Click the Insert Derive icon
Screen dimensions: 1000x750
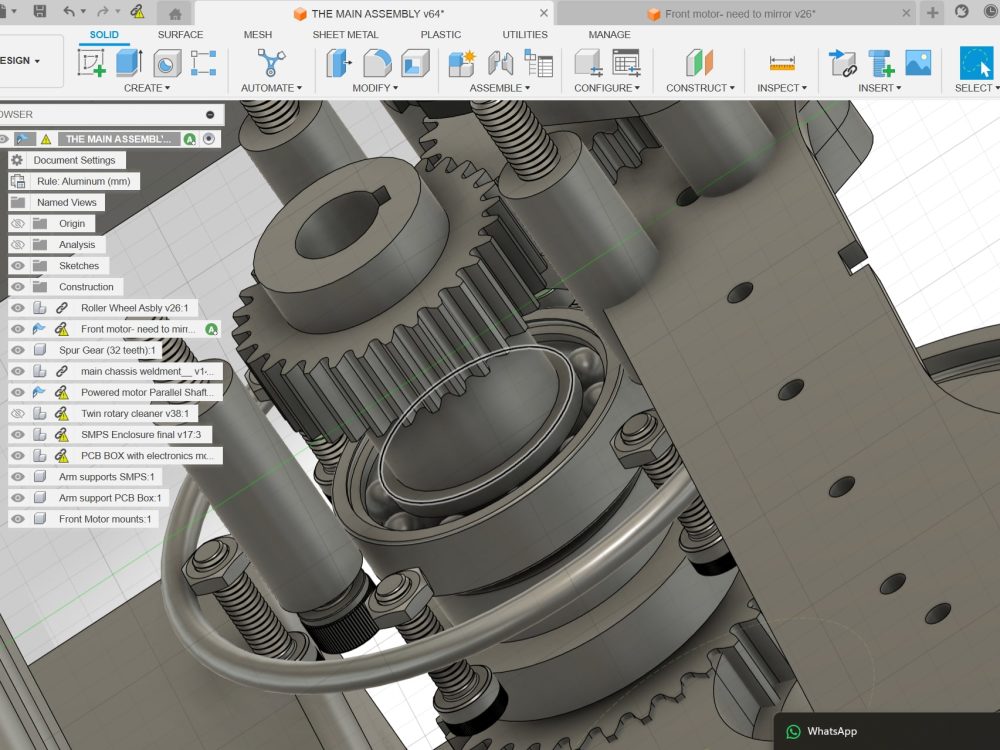[x=842, y=63]
